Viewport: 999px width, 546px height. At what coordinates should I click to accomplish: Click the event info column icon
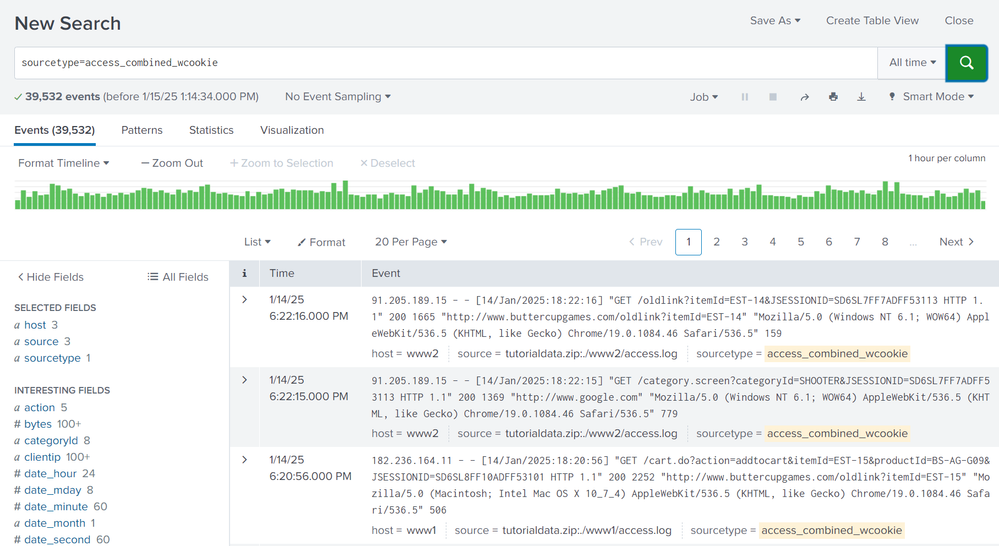(x=244, y=273)
